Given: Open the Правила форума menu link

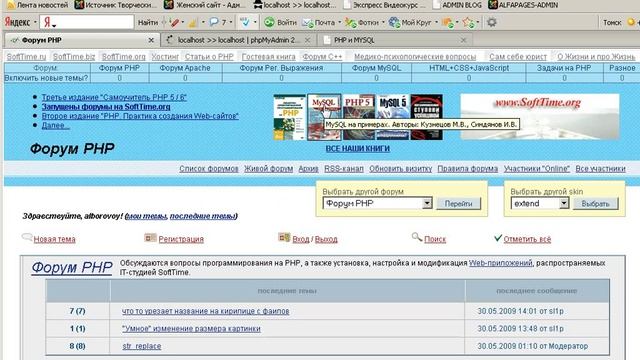Looking at the screenshot, I should [x=467, y=169].
